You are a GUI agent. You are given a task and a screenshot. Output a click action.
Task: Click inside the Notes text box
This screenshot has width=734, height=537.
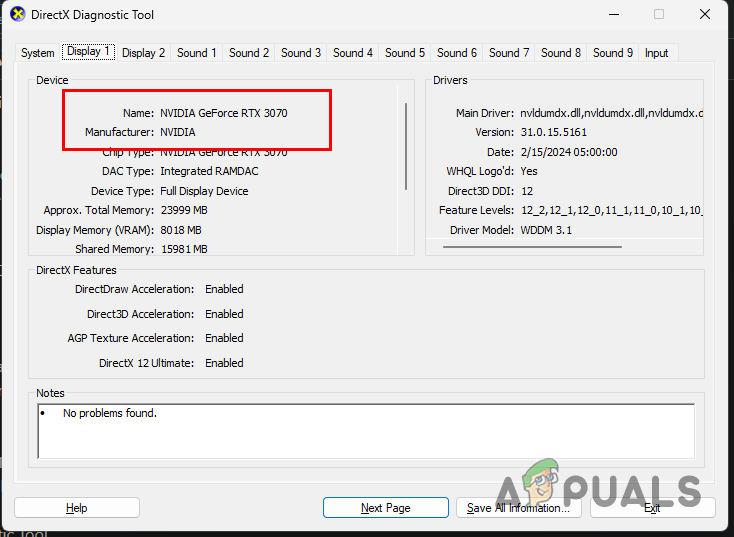tap(366, 431)
